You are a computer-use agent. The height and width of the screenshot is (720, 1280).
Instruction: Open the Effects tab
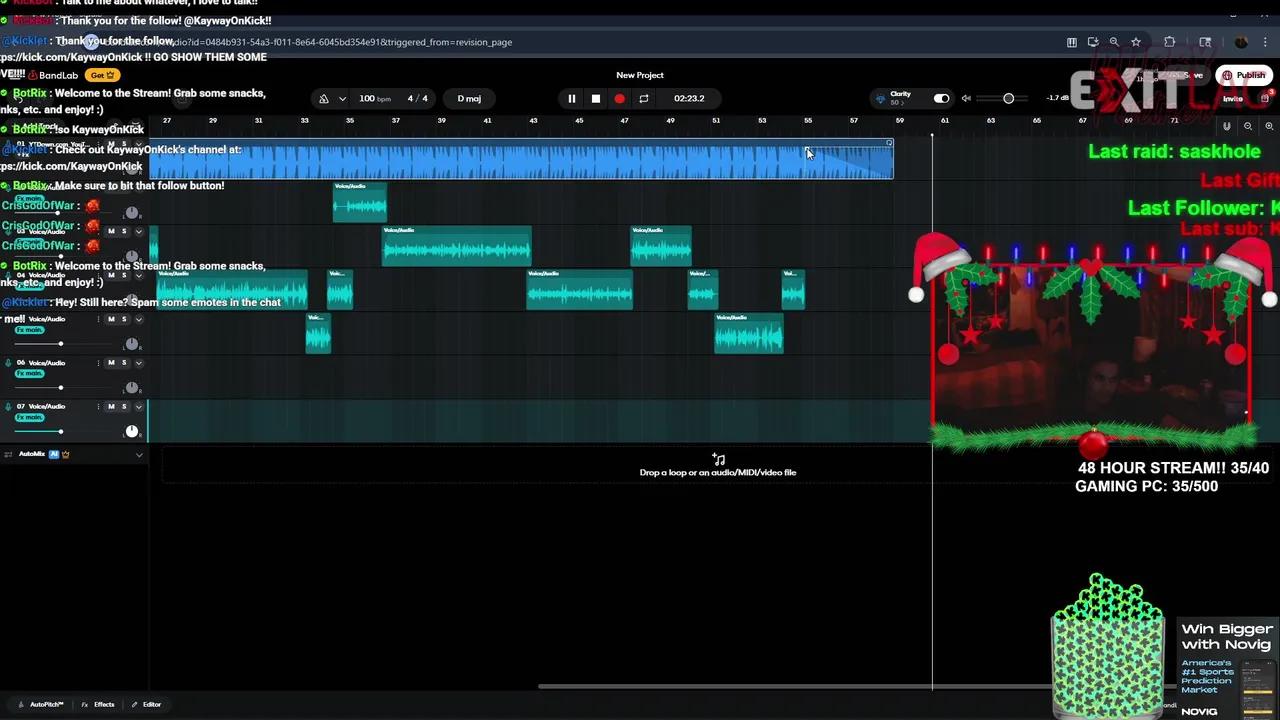[x=98, y=704]
